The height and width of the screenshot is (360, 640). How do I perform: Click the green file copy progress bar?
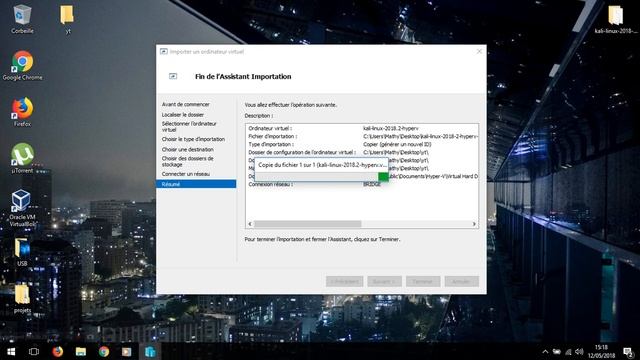(383, 176)
